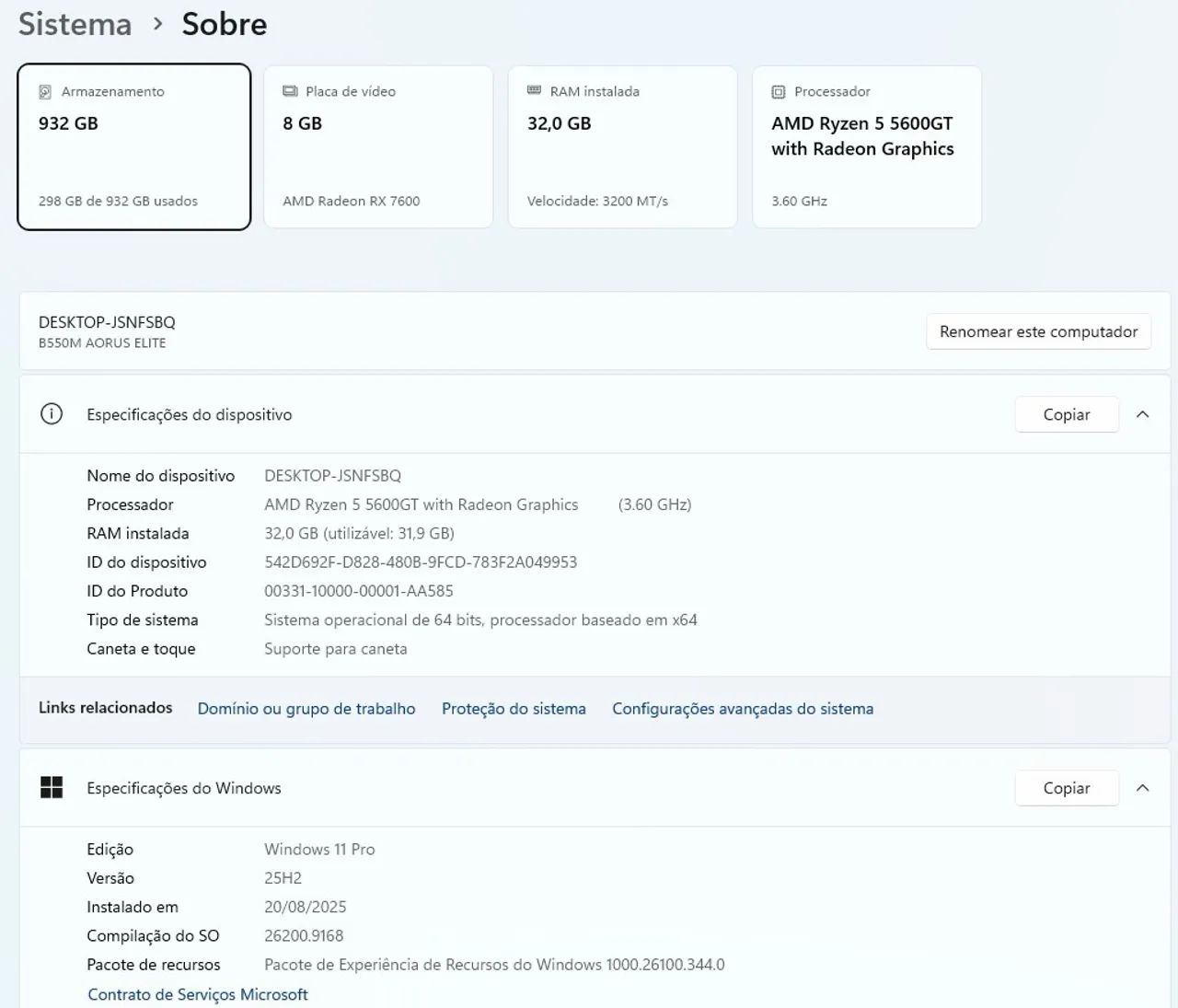
Task: Click the install date "20/08/2025"
Action: (306, 908)
